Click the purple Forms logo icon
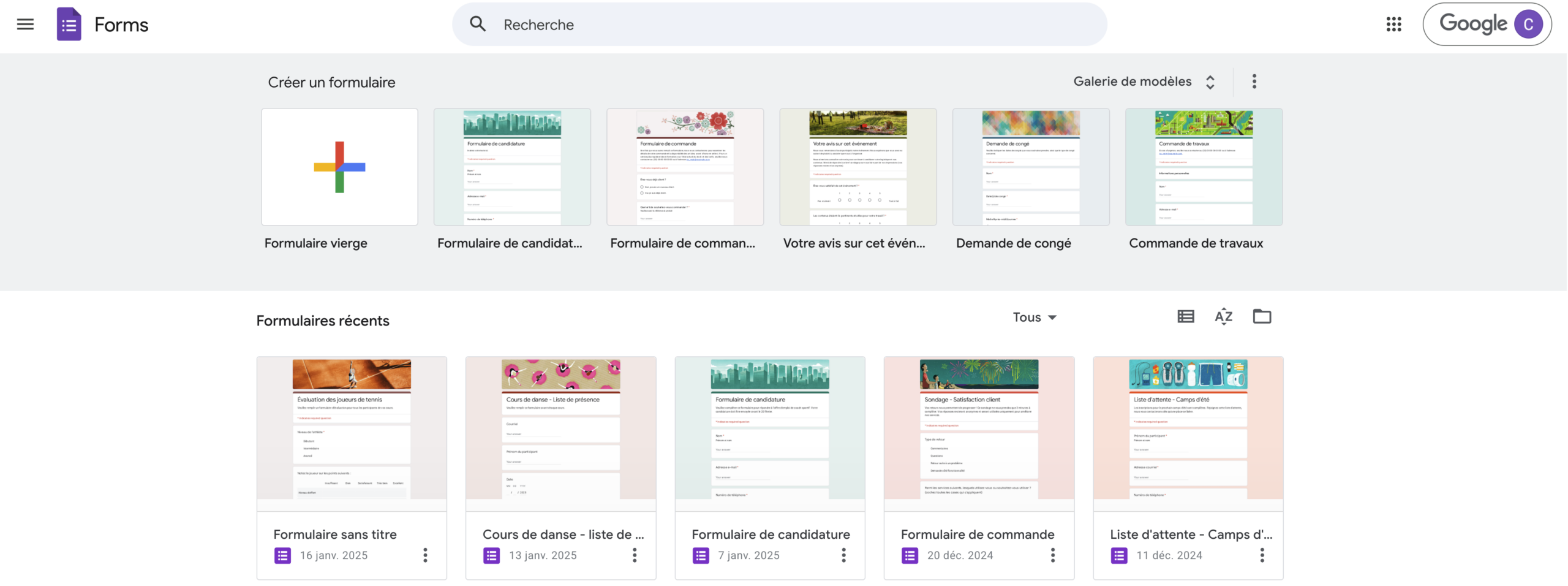1568x586 pixels. coord(69,25)
